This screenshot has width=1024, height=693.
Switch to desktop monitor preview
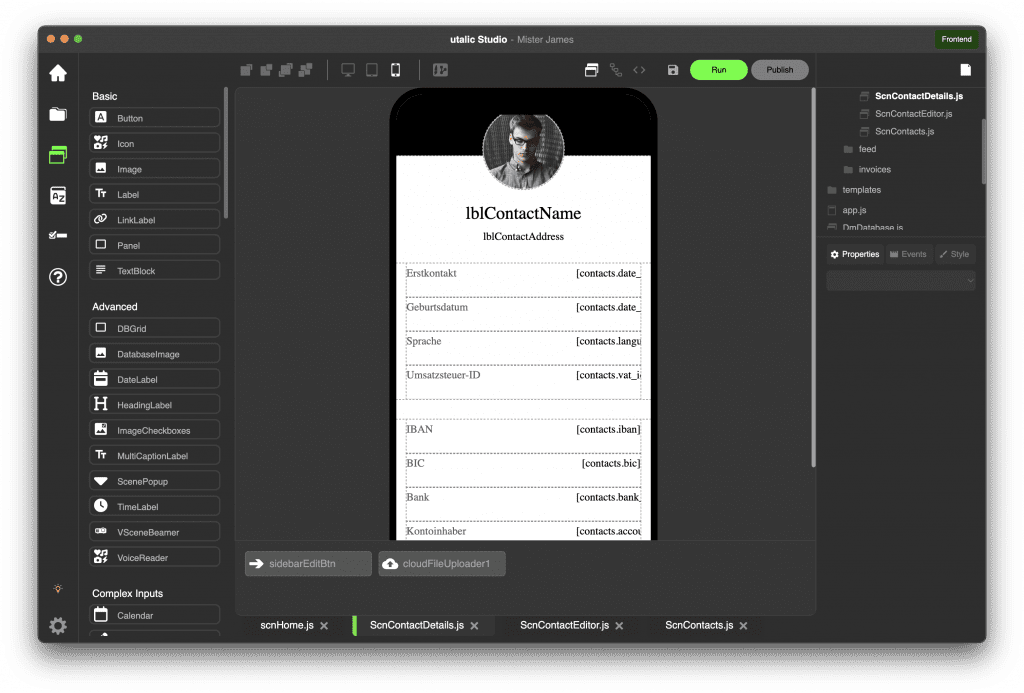(x=348, y=70)
